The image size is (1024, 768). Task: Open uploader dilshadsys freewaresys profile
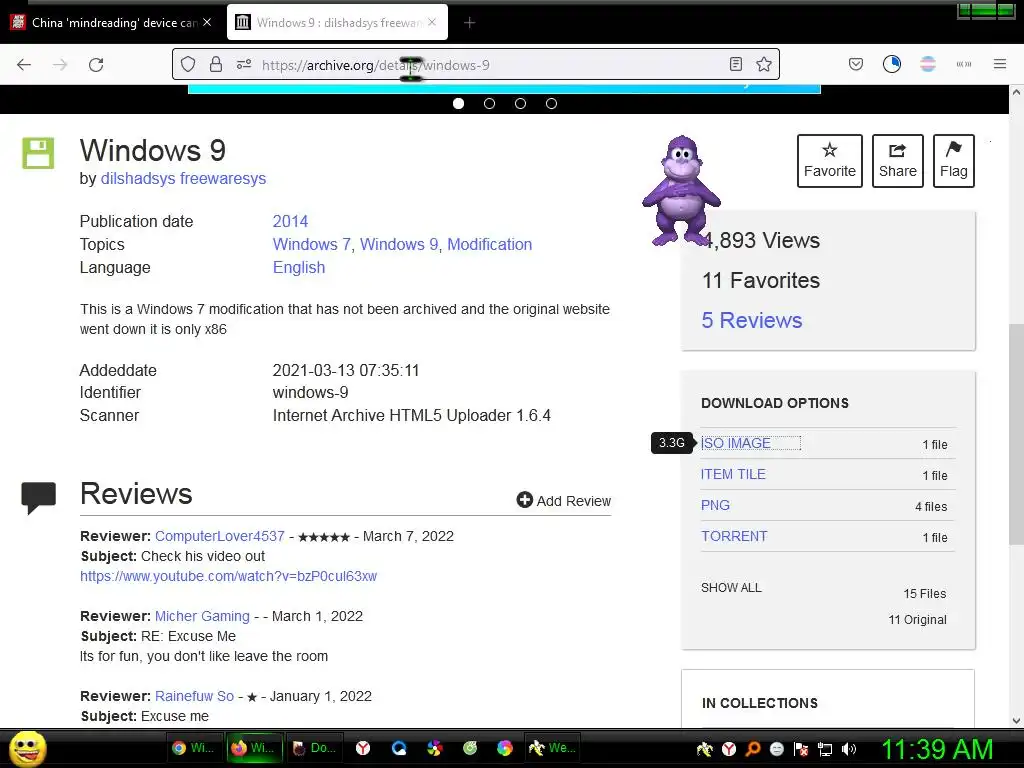(x=184, y=178)
